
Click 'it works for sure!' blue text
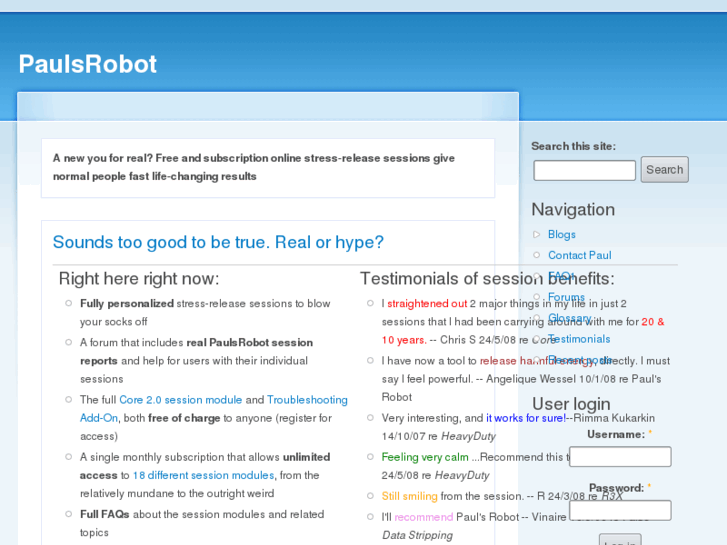point(526,418)
